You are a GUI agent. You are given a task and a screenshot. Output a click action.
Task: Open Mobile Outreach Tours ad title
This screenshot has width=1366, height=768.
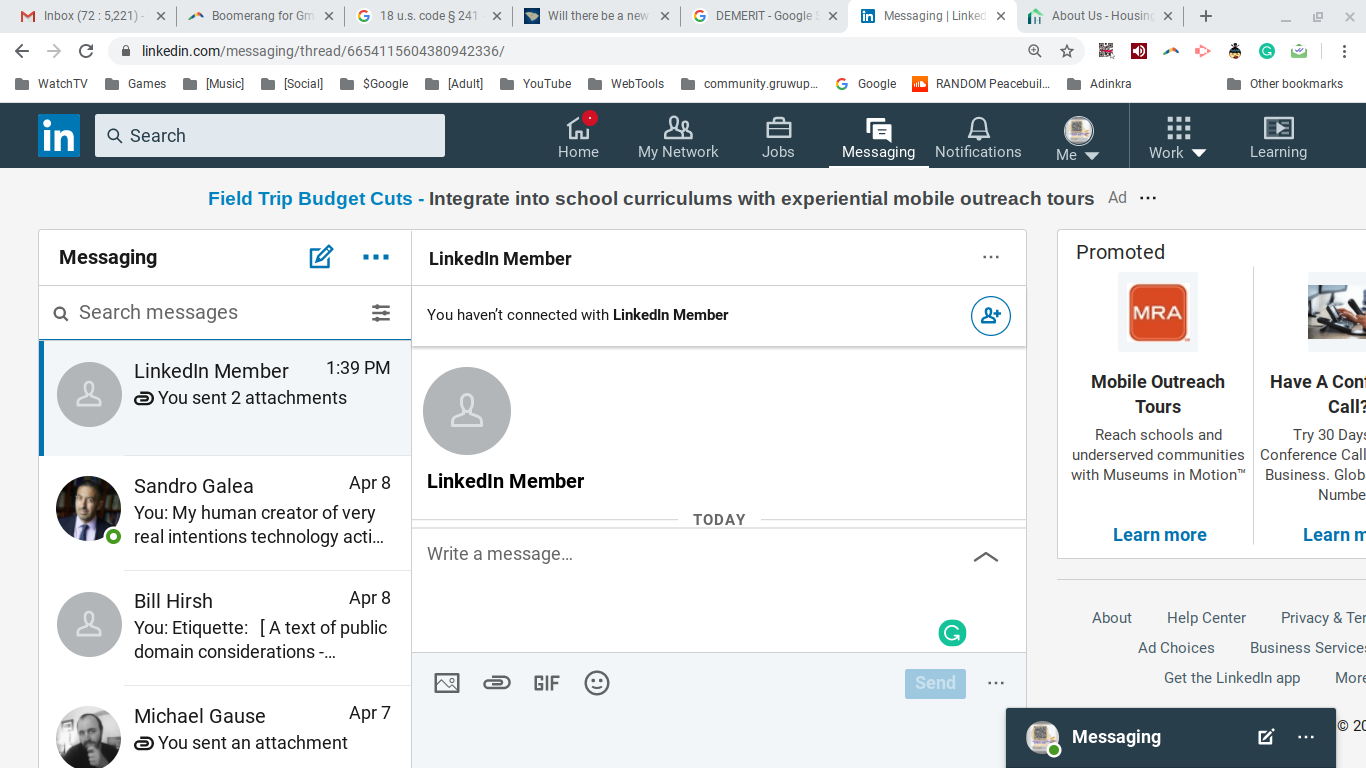tap(1158, 394)
